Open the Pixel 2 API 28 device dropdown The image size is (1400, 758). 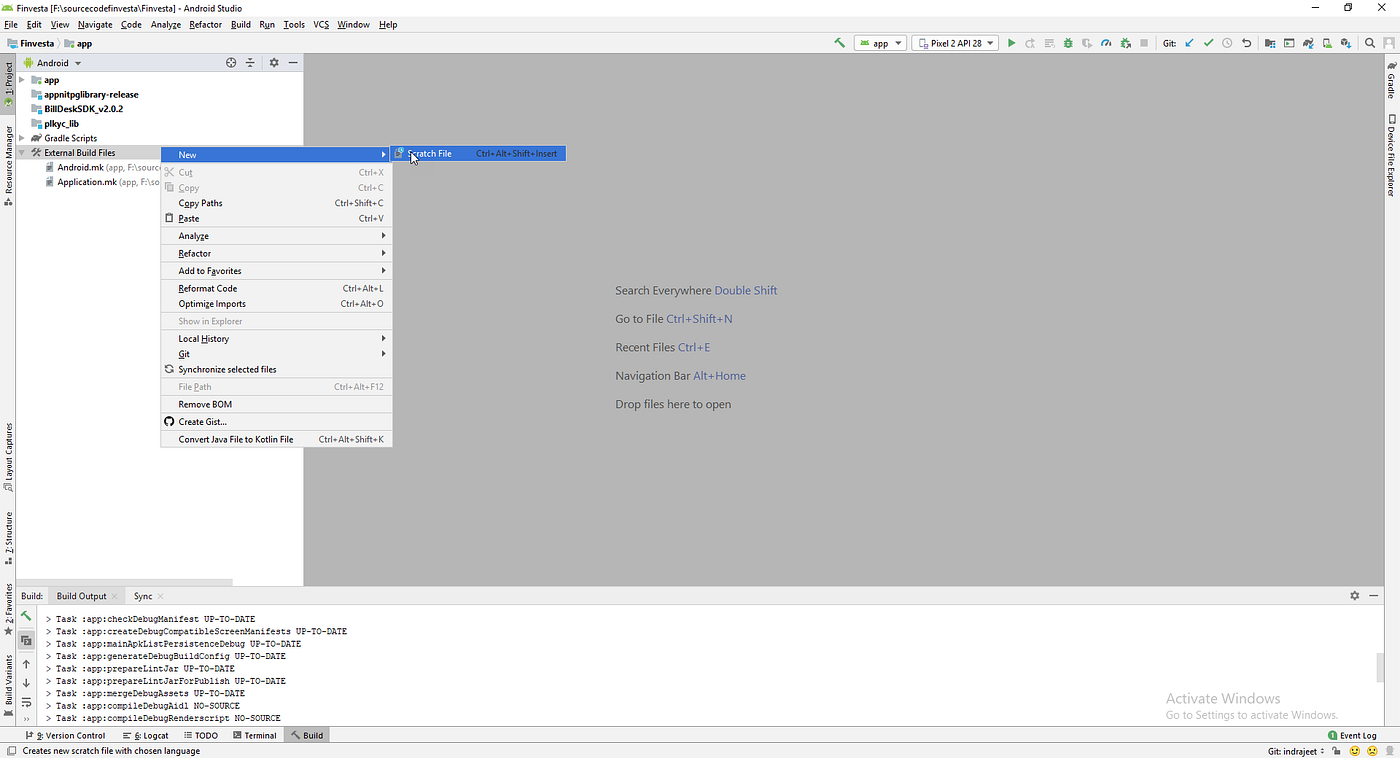(953, 43)
